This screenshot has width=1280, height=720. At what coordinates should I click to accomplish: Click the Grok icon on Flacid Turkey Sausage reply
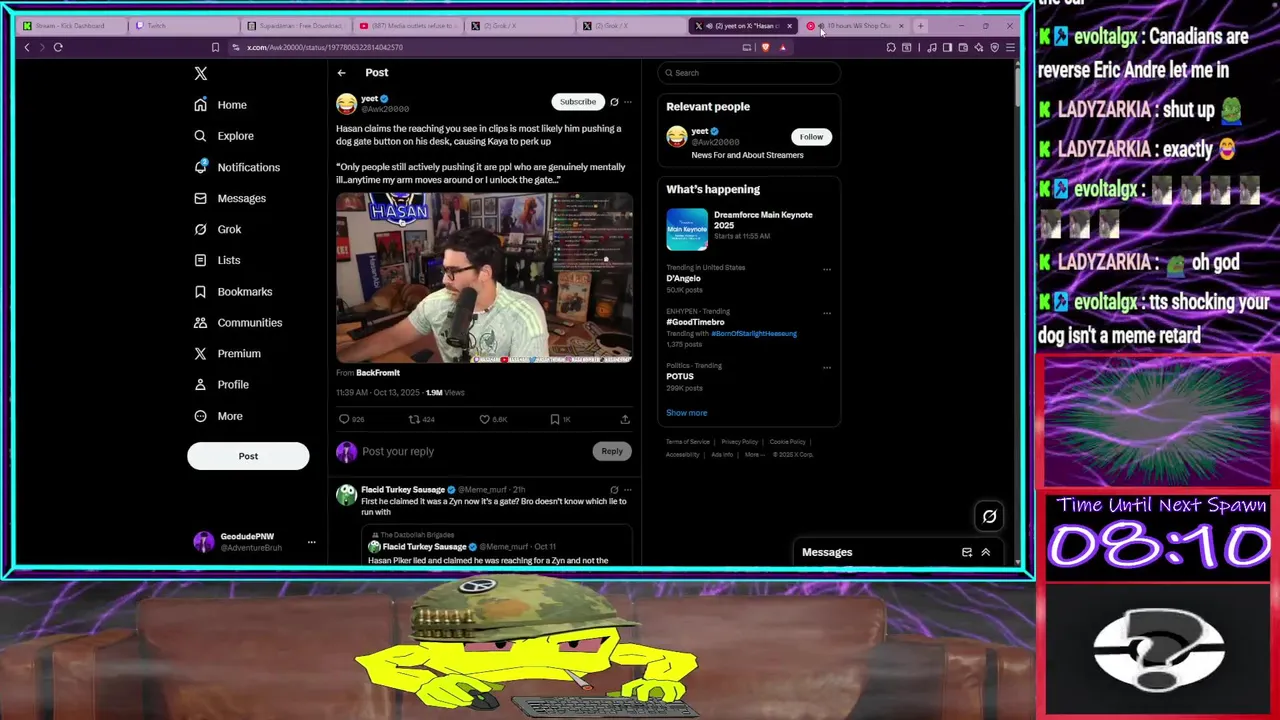point(614,490)
